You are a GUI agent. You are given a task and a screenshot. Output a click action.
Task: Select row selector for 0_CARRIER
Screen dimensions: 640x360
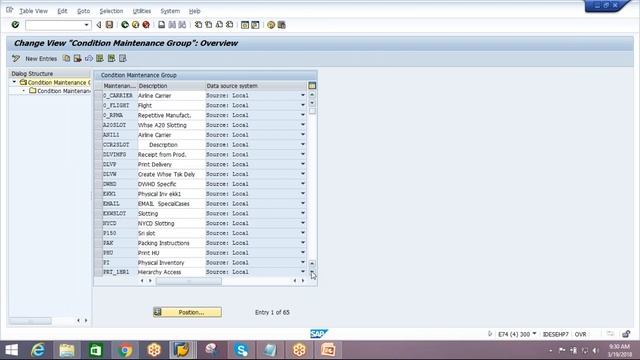[x=98, y=96]
